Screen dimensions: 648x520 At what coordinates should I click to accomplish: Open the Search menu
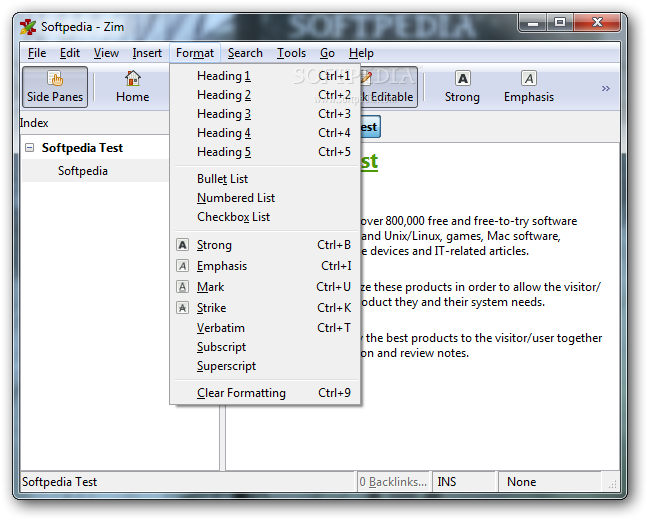point(245,53)
